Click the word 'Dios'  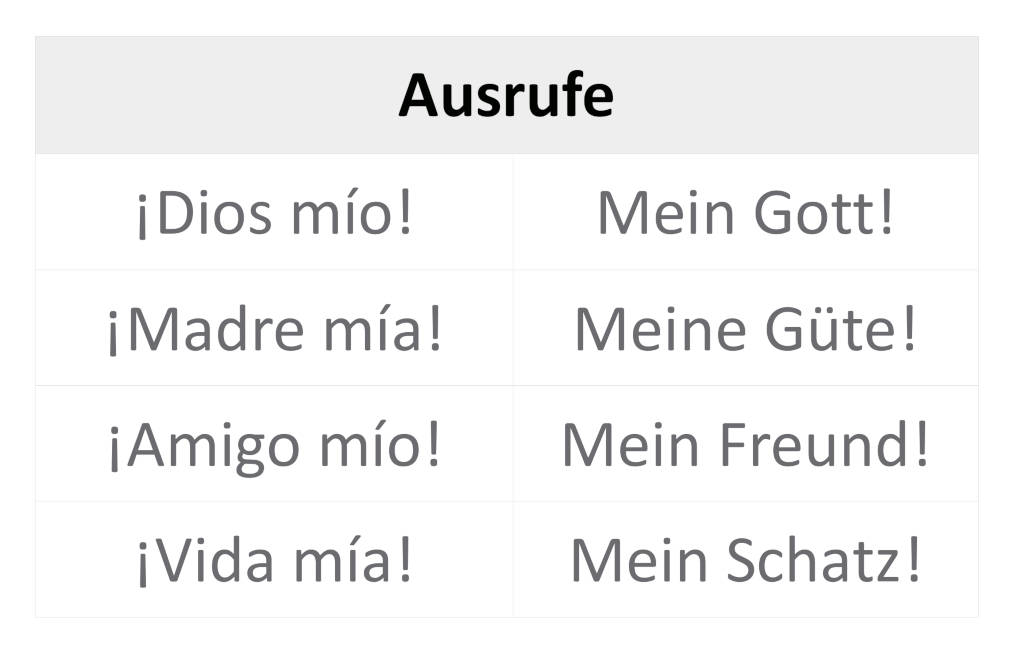tap(213, 213)
